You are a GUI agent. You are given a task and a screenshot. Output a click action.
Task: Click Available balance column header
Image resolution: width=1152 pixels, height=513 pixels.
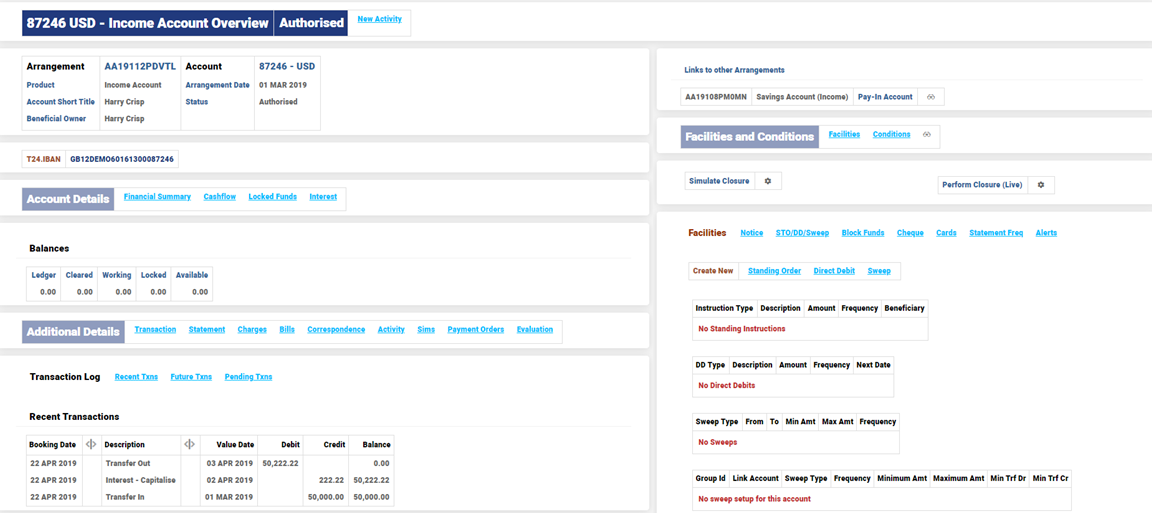tap(191, 275)
